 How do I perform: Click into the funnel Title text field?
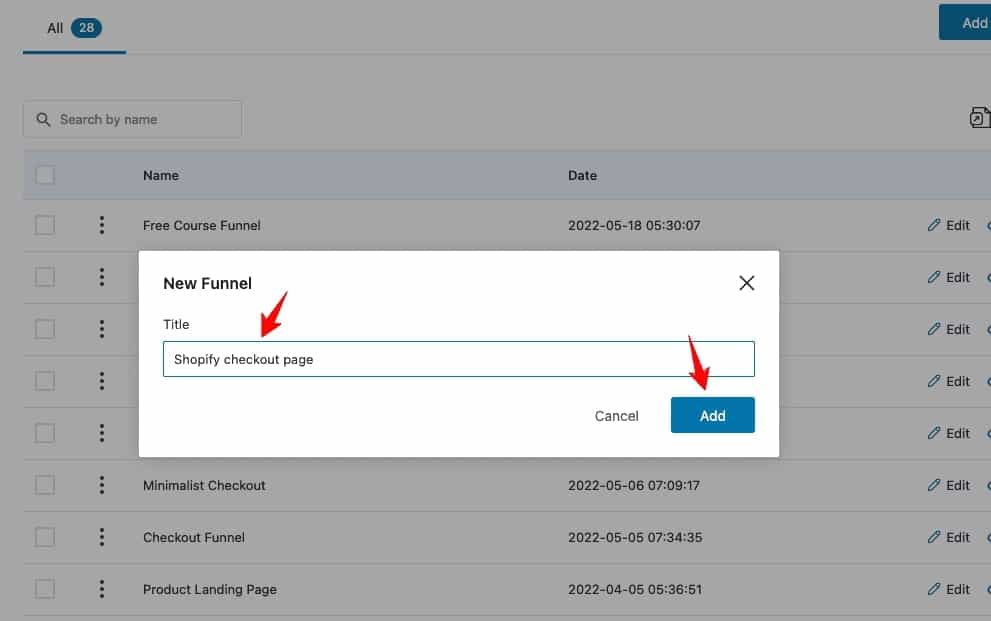point(458,359)
